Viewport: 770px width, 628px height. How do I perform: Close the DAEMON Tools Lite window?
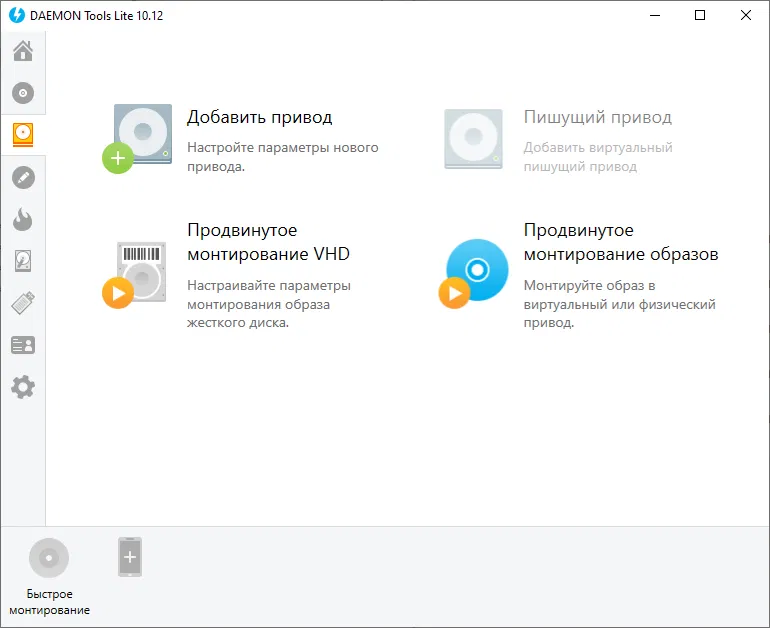pyautogui.click(x=745, y=15)
